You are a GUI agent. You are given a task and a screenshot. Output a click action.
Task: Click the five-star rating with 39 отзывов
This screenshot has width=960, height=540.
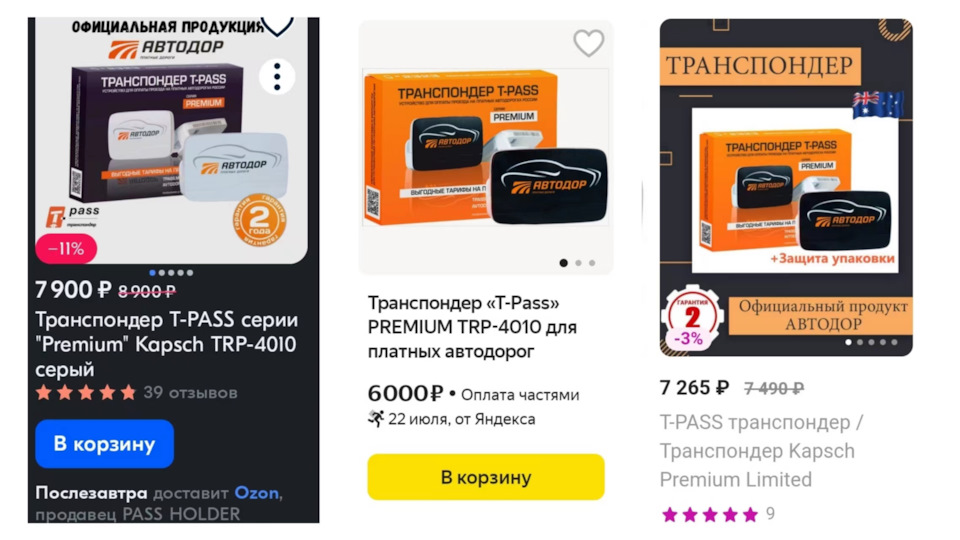pyautogui.click(x=136, y=392)
